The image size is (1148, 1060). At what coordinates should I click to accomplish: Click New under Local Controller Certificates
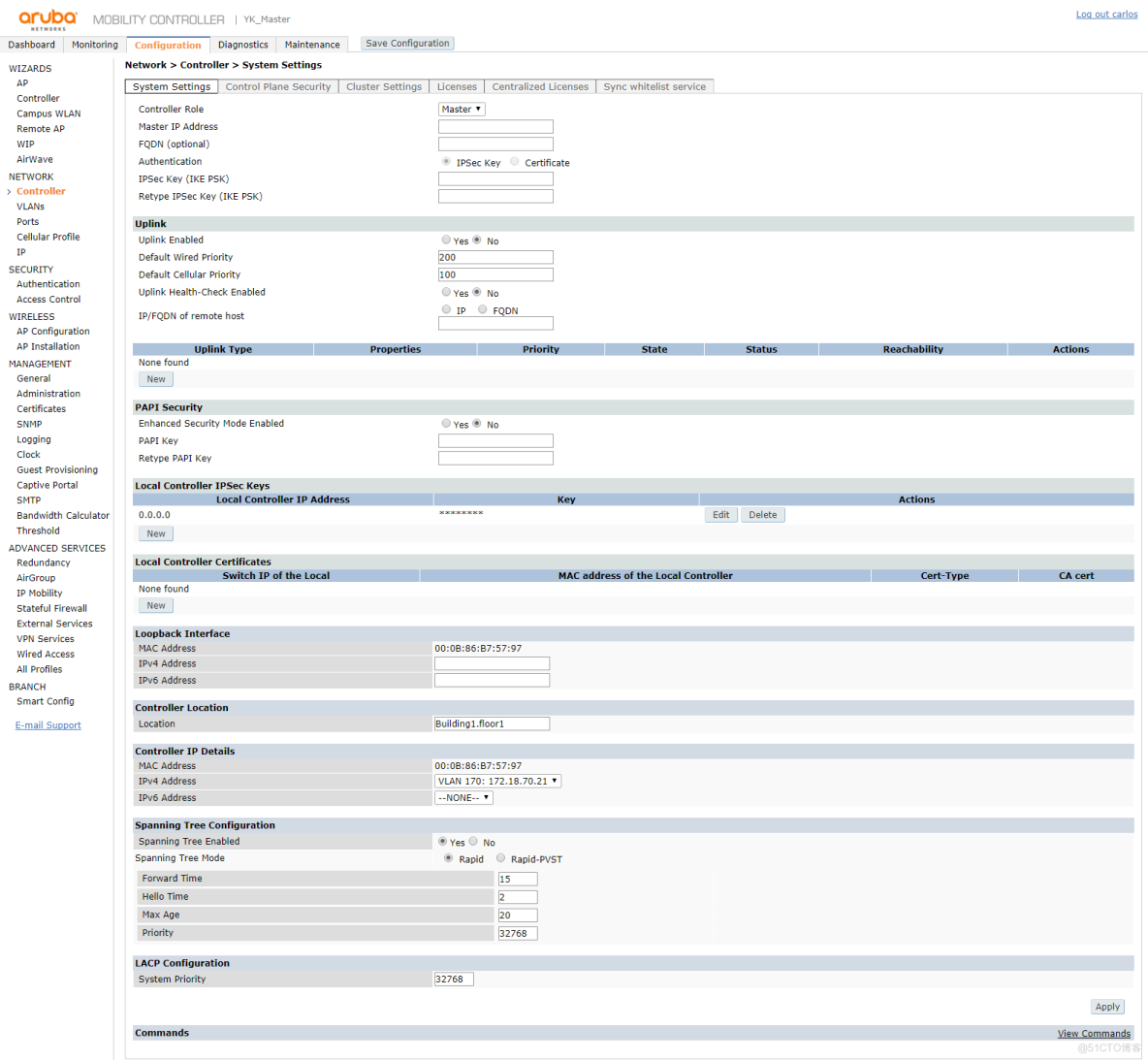click(x=156, y=606)
